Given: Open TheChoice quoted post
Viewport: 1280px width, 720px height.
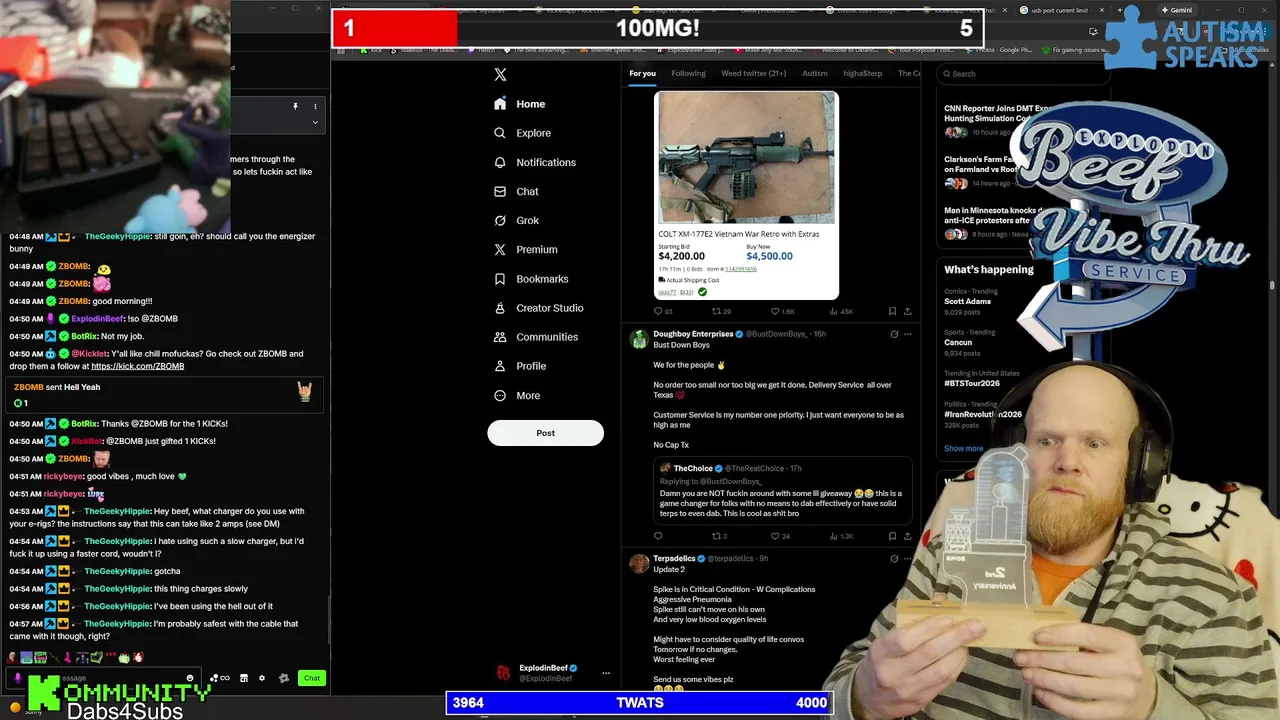Looking at the screenshot, I should tap(783, 491).
